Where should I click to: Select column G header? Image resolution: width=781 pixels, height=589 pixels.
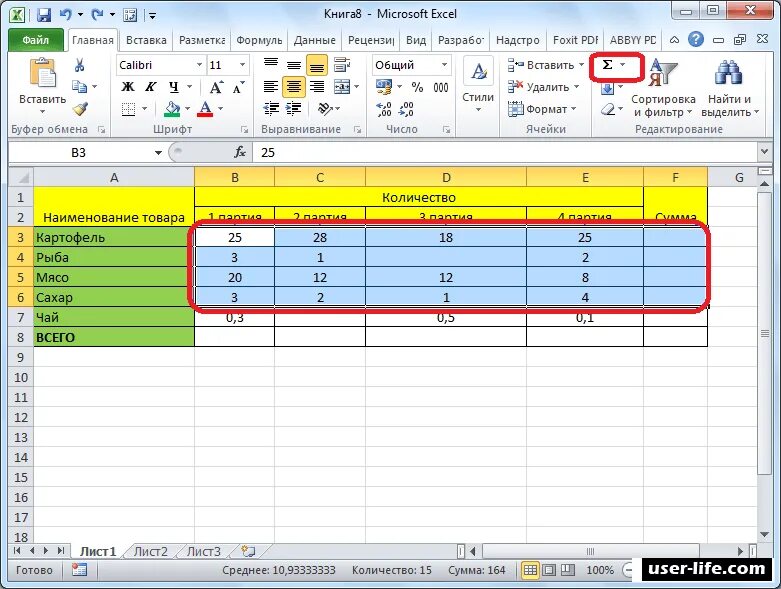[739, 177]
